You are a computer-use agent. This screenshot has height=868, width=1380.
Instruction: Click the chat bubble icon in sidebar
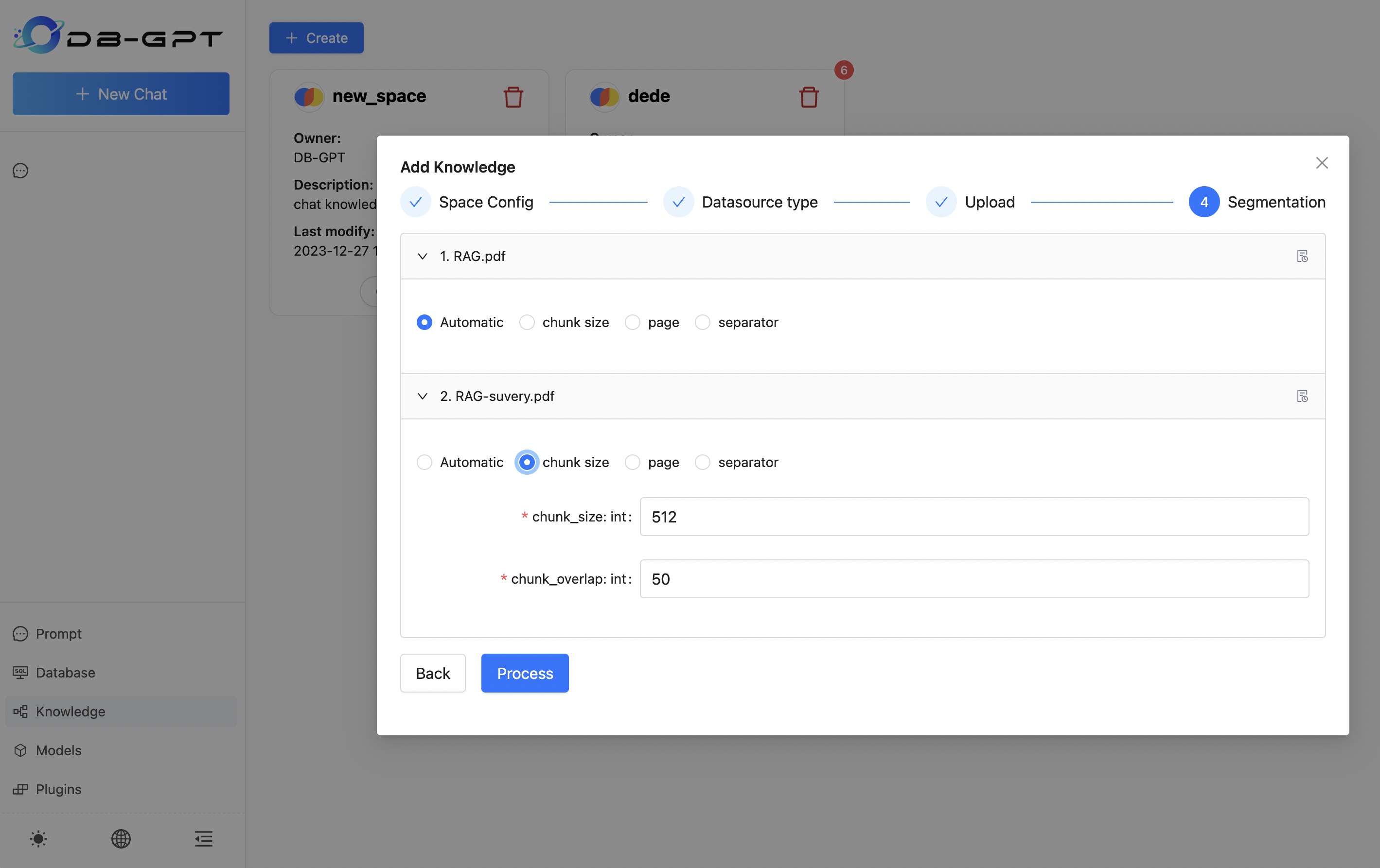pos(20,171)
